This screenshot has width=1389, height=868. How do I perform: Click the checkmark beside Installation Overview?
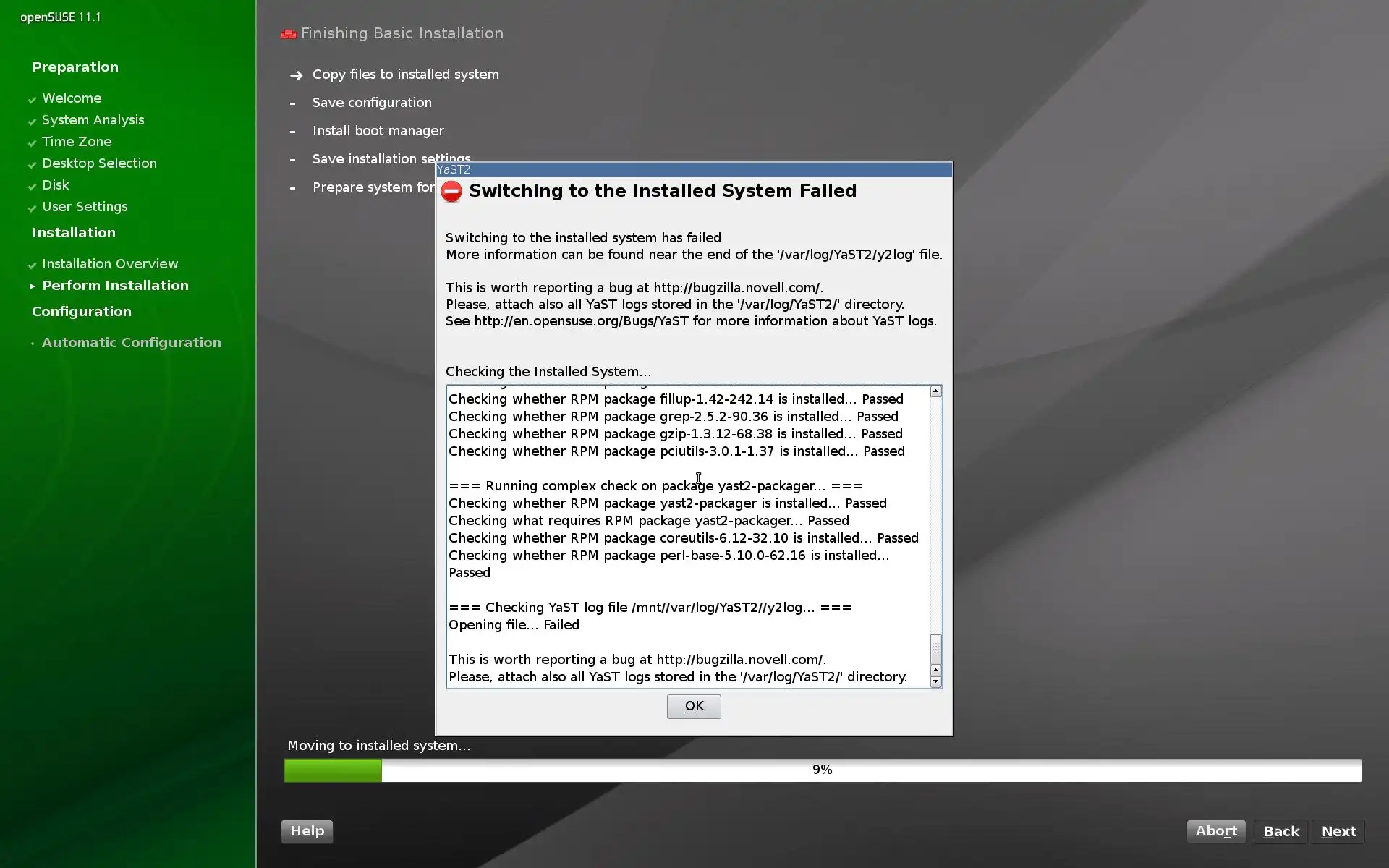click(32, 265)
